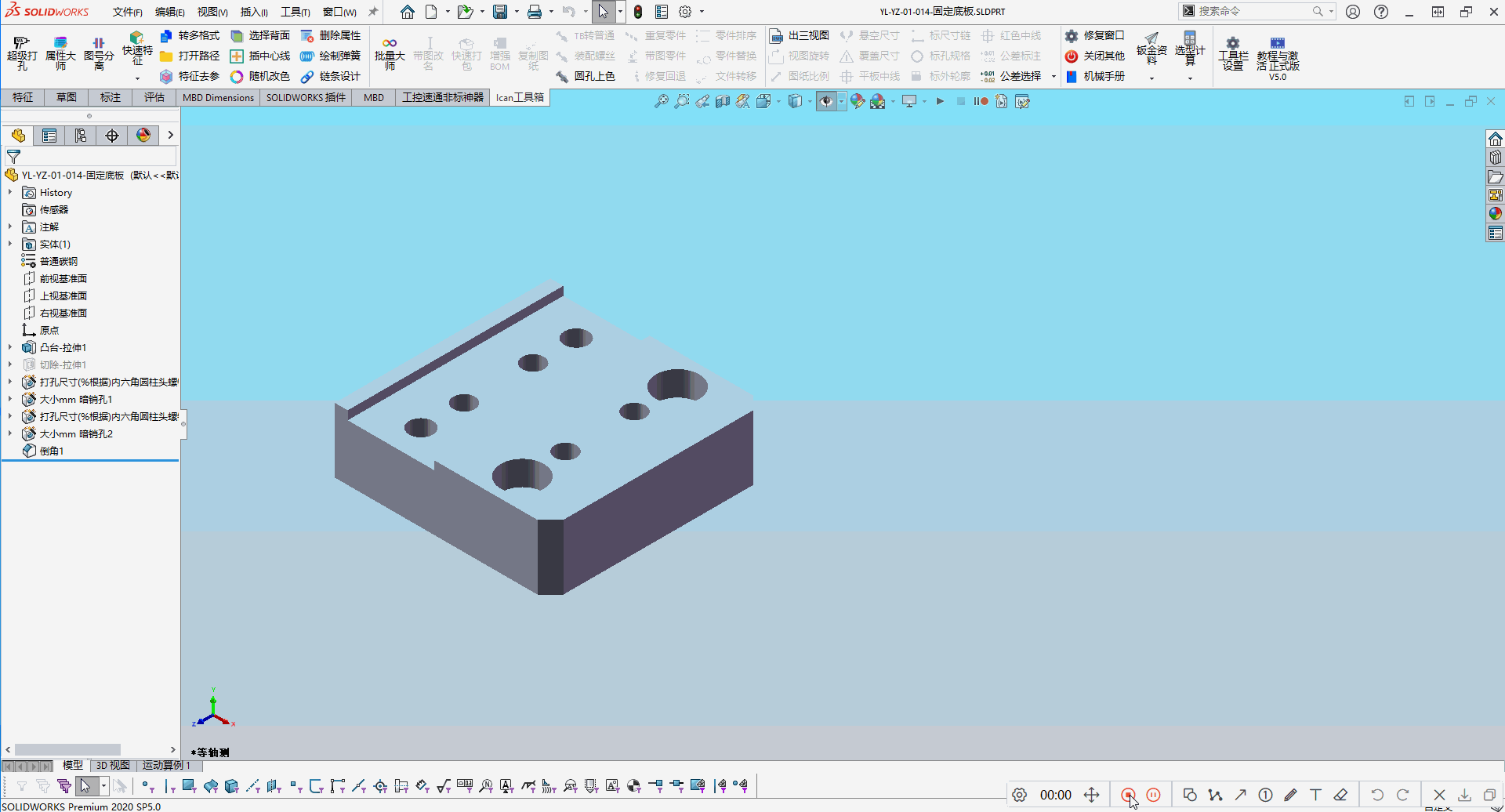Switch to the 草图 sketch tab

(x=66, y=97)
